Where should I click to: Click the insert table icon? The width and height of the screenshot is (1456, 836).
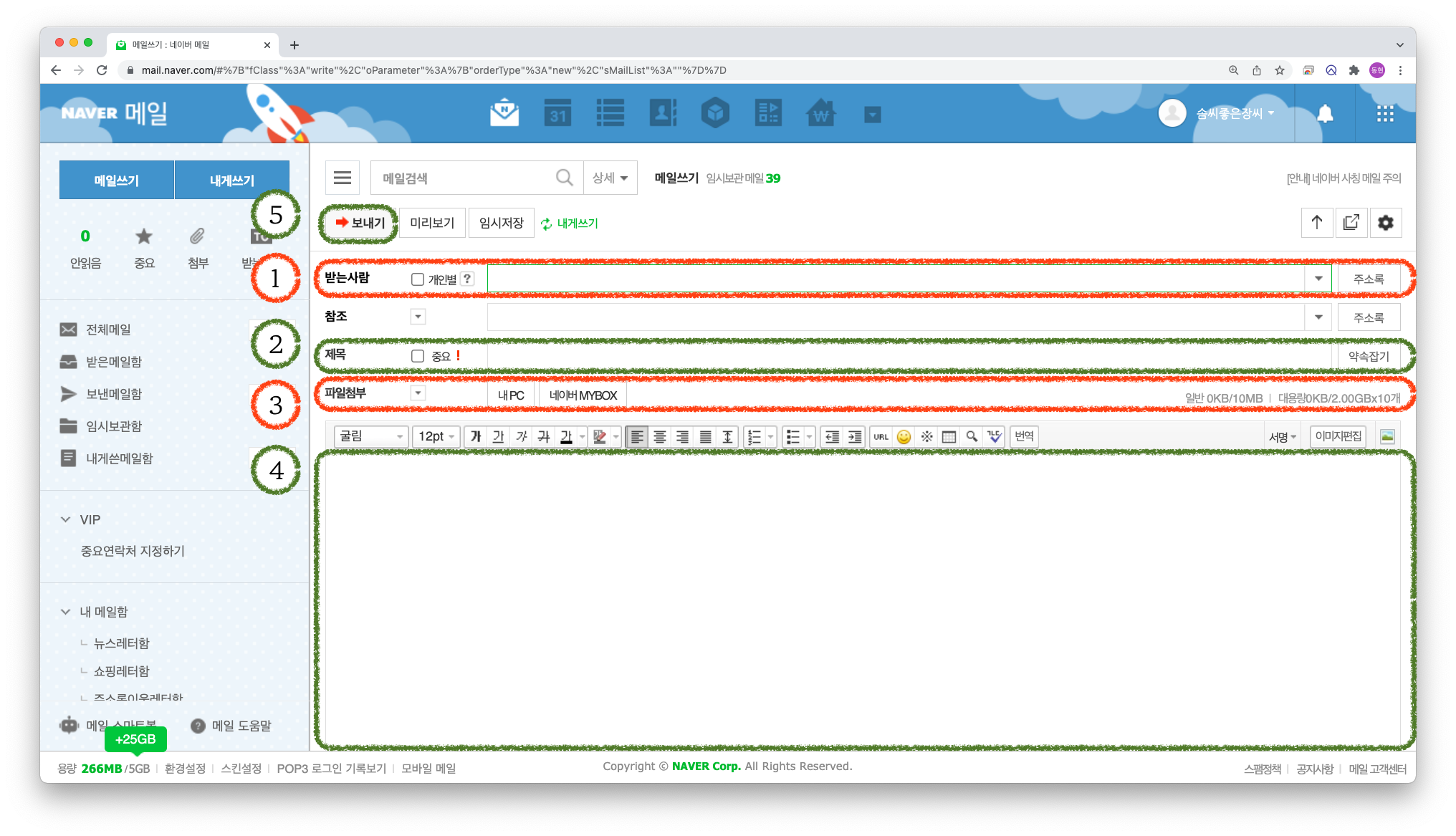[949, 437]
